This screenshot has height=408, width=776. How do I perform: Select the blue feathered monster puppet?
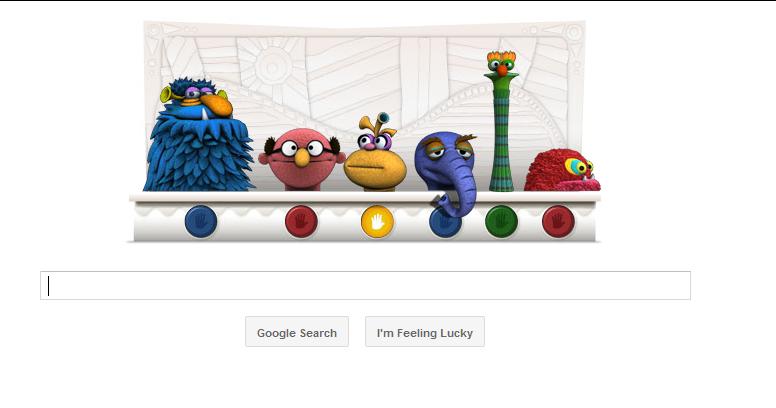click(198, 136)
